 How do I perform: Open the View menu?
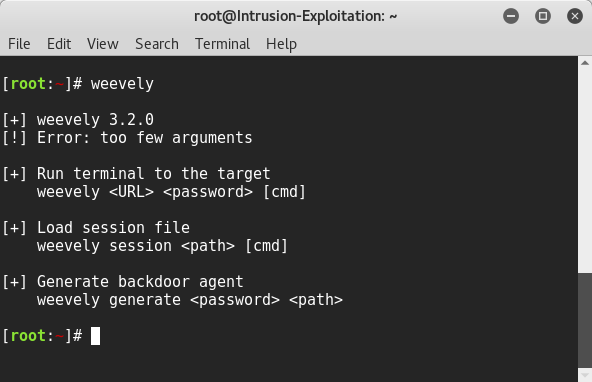pos(103,44)
